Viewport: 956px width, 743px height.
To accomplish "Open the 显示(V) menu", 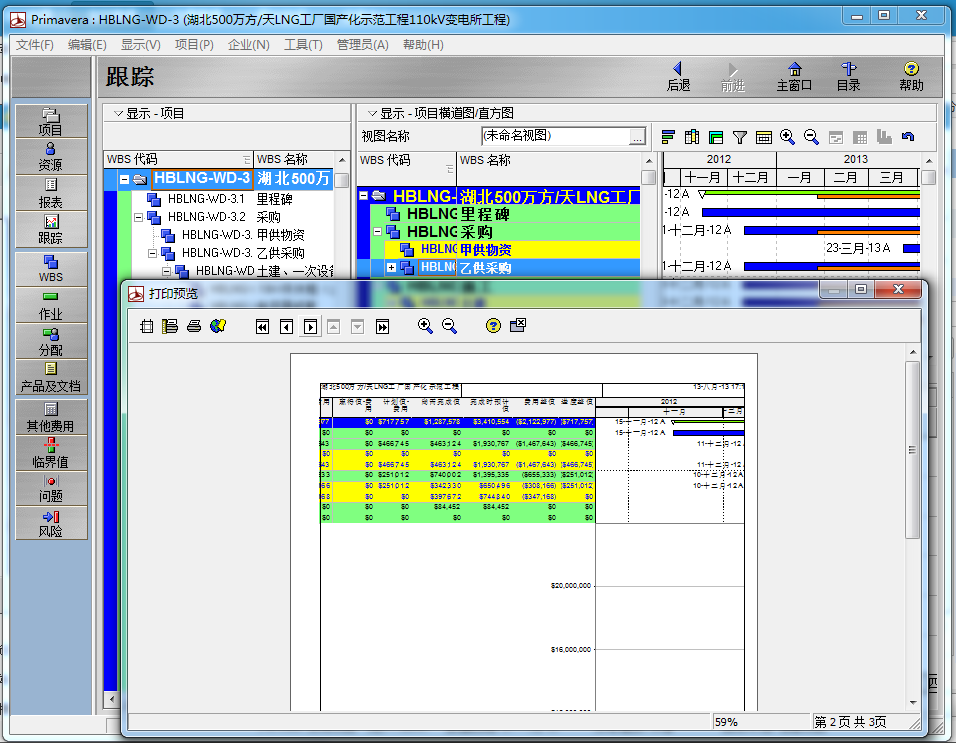I will point(141,44).
